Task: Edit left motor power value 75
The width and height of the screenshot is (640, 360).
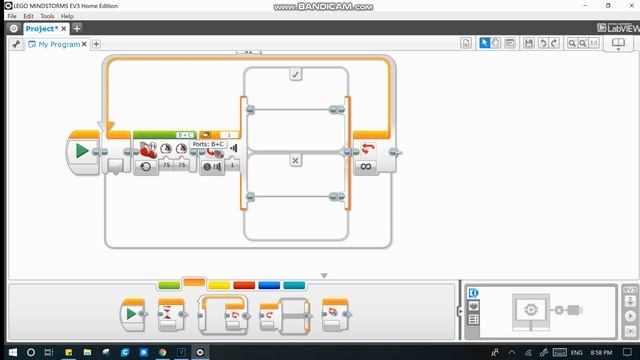Action: 166,165
